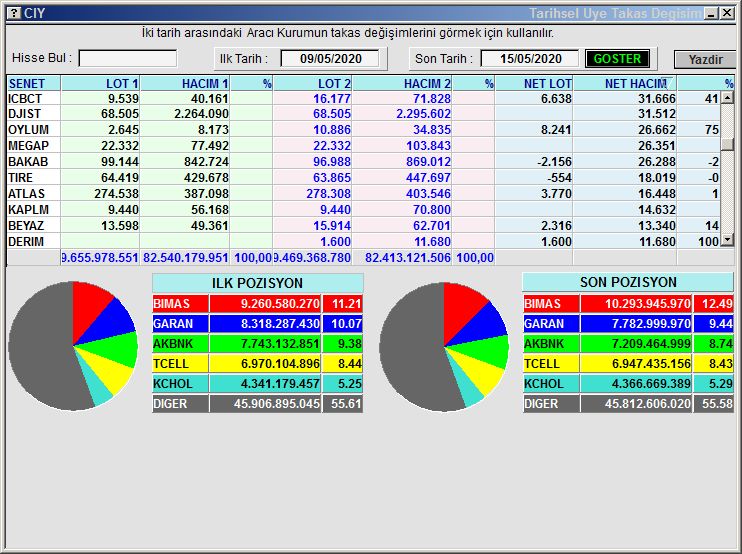Select the BEYAZ row
The height and width of the screenshot is (554, 742).
363,226
